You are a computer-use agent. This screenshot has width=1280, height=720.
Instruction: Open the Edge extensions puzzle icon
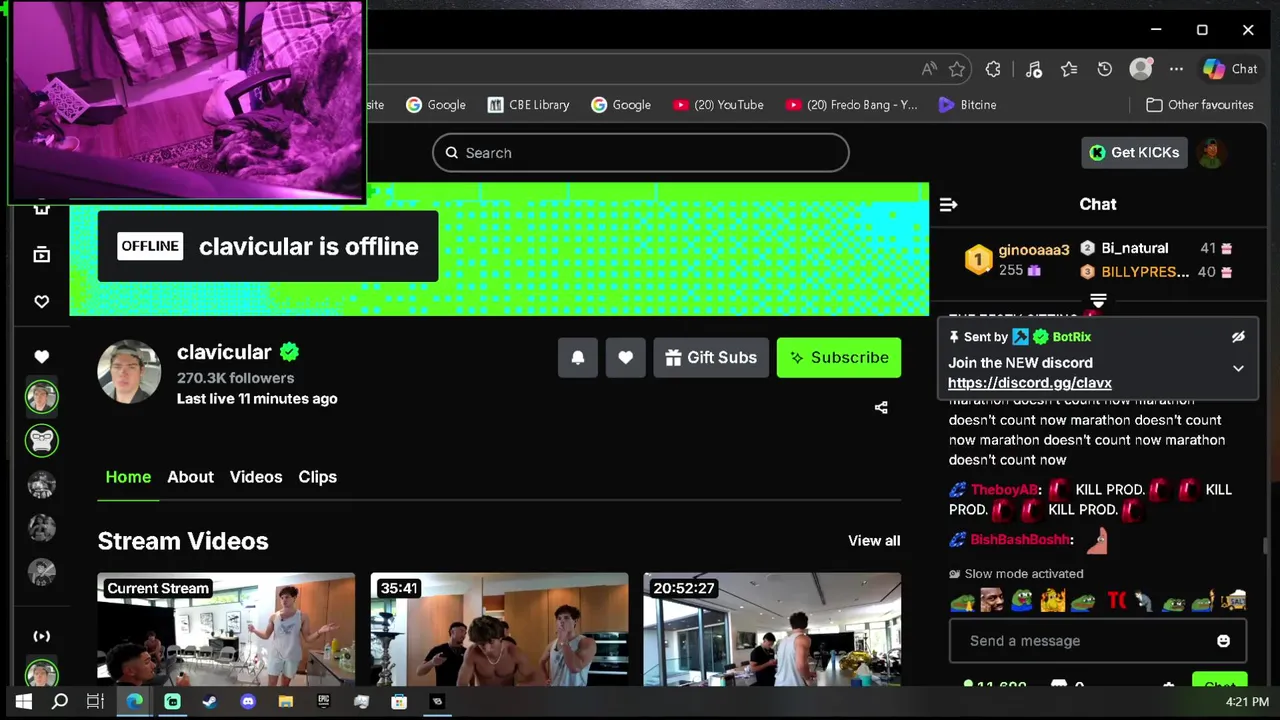993,69
